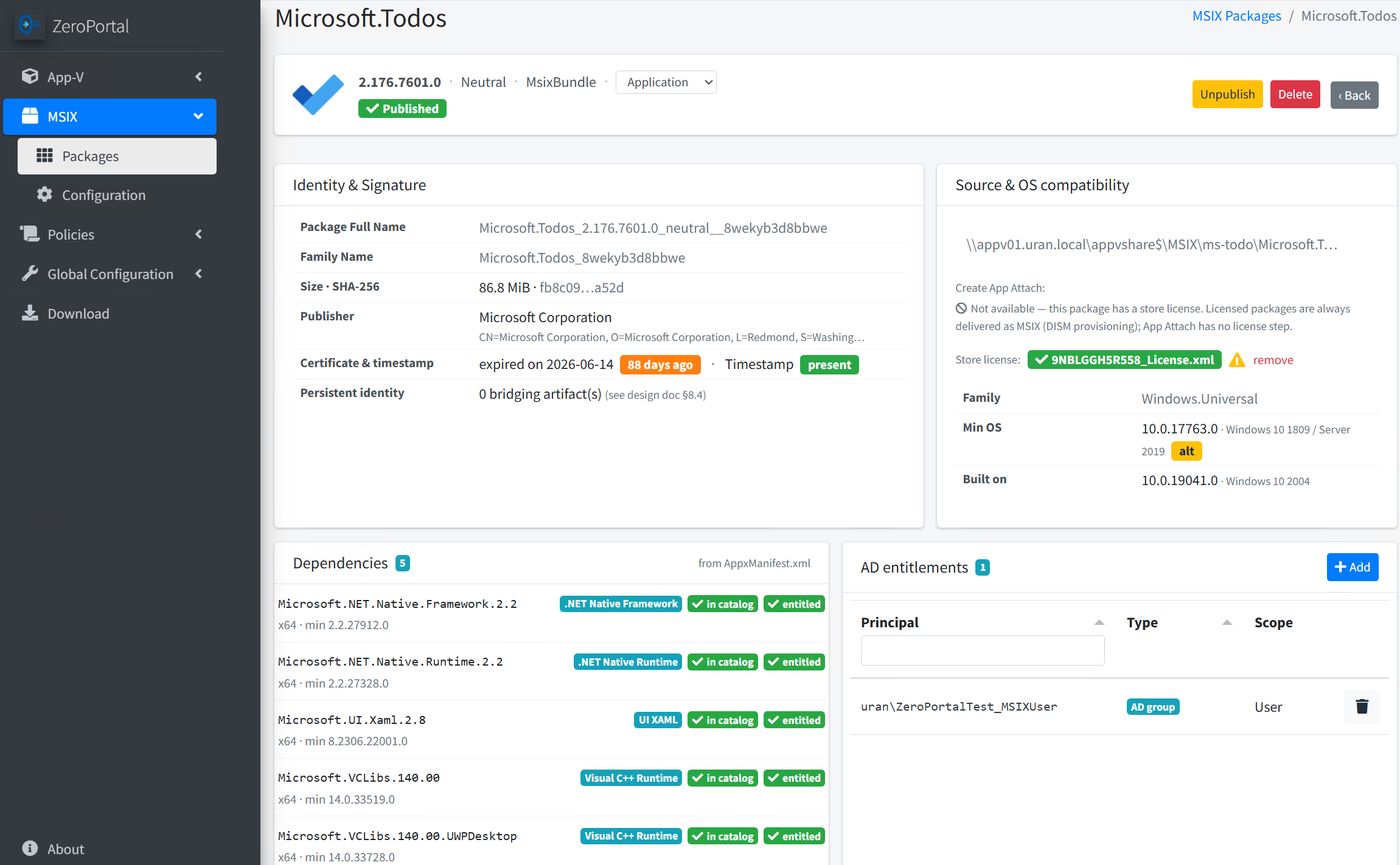
Task: Expand the App-V sidebar section
Action: 198,77
